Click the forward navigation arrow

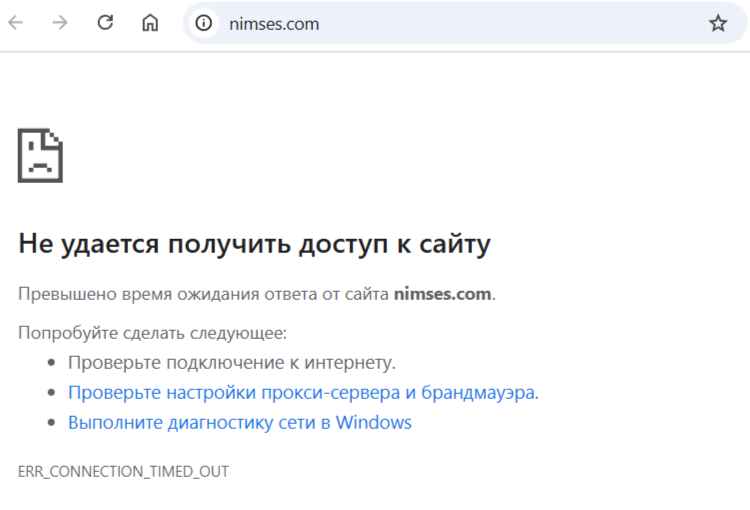click(60, 22)
